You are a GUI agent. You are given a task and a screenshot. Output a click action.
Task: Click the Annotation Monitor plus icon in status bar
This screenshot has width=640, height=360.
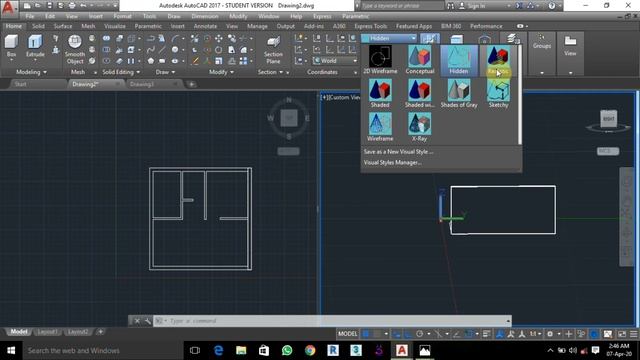(x=568, y=334)
